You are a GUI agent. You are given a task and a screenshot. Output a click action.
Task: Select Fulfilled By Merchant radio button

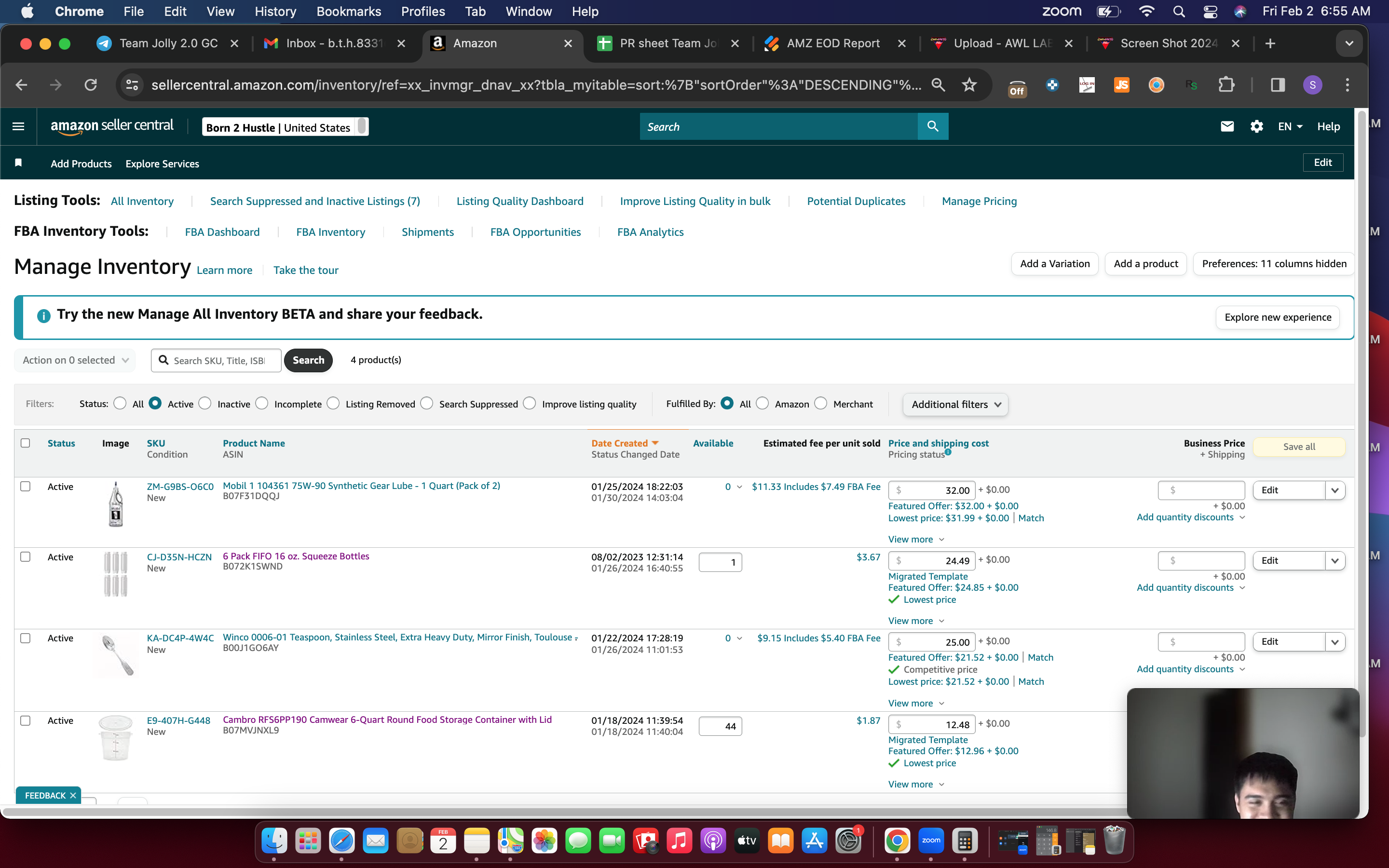pyautogui.click(x=821, y=403)
